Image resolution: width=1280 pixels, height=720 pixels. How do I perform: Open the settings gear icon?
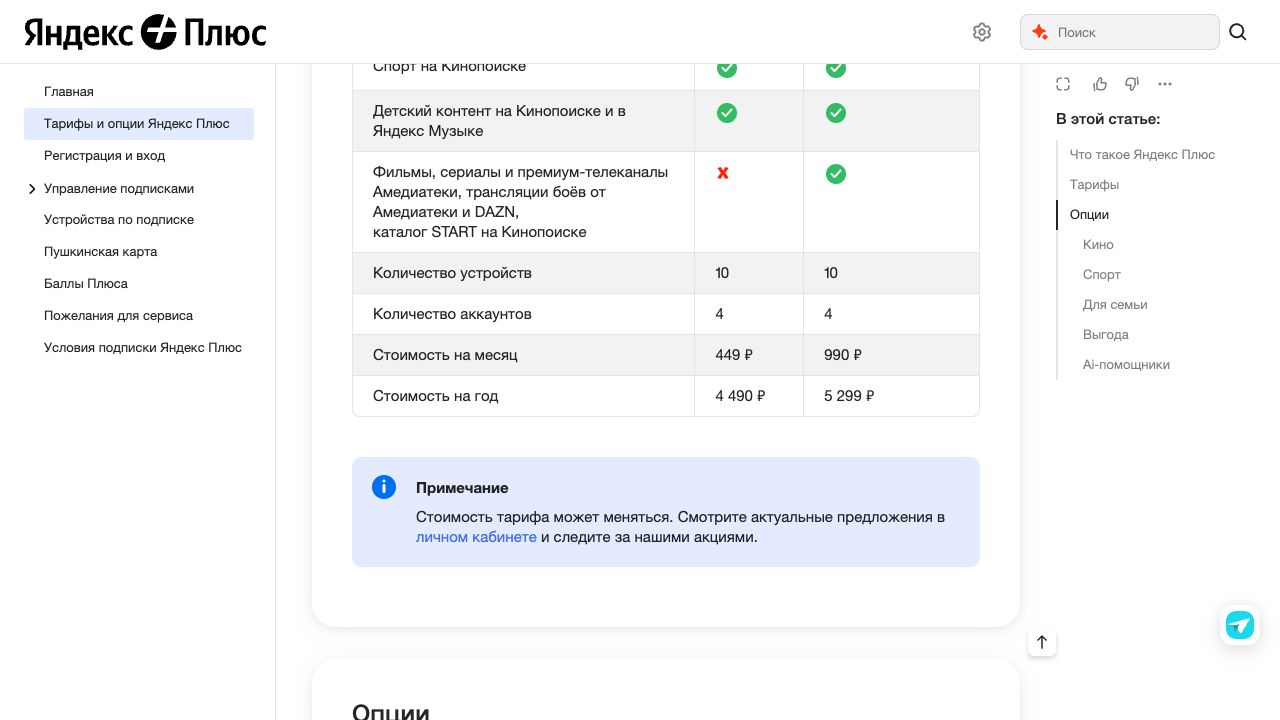(982, 32)
